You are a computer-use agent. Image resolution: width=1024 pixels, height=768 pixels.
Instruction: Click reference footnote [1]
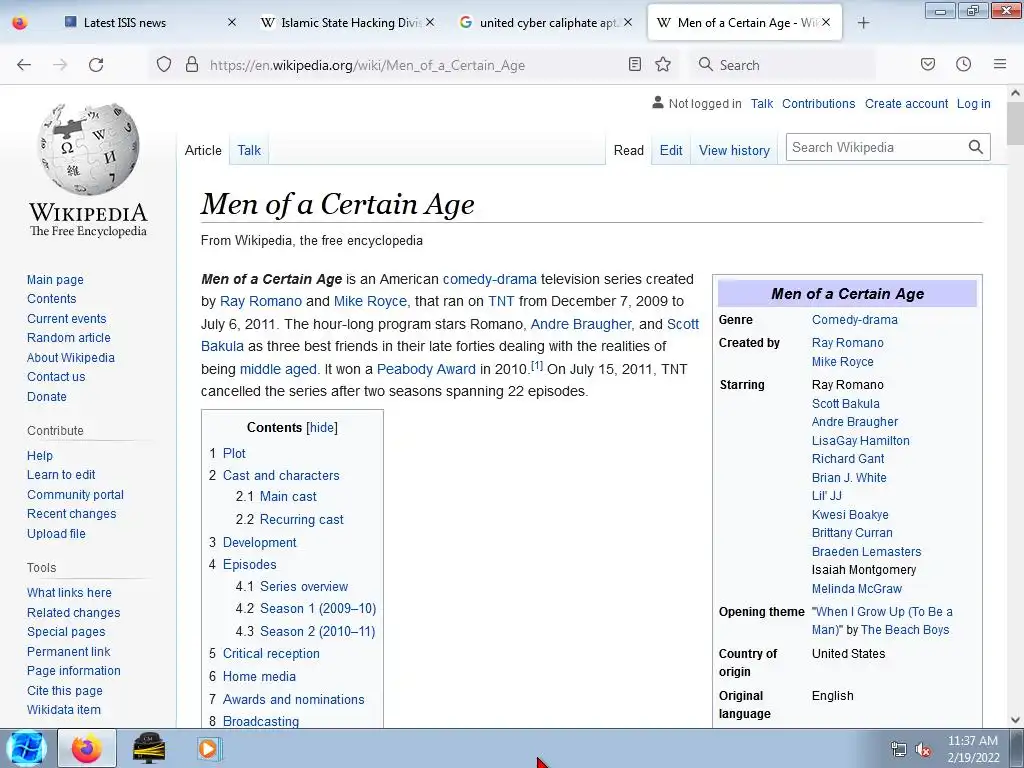[x=537, y=366]
